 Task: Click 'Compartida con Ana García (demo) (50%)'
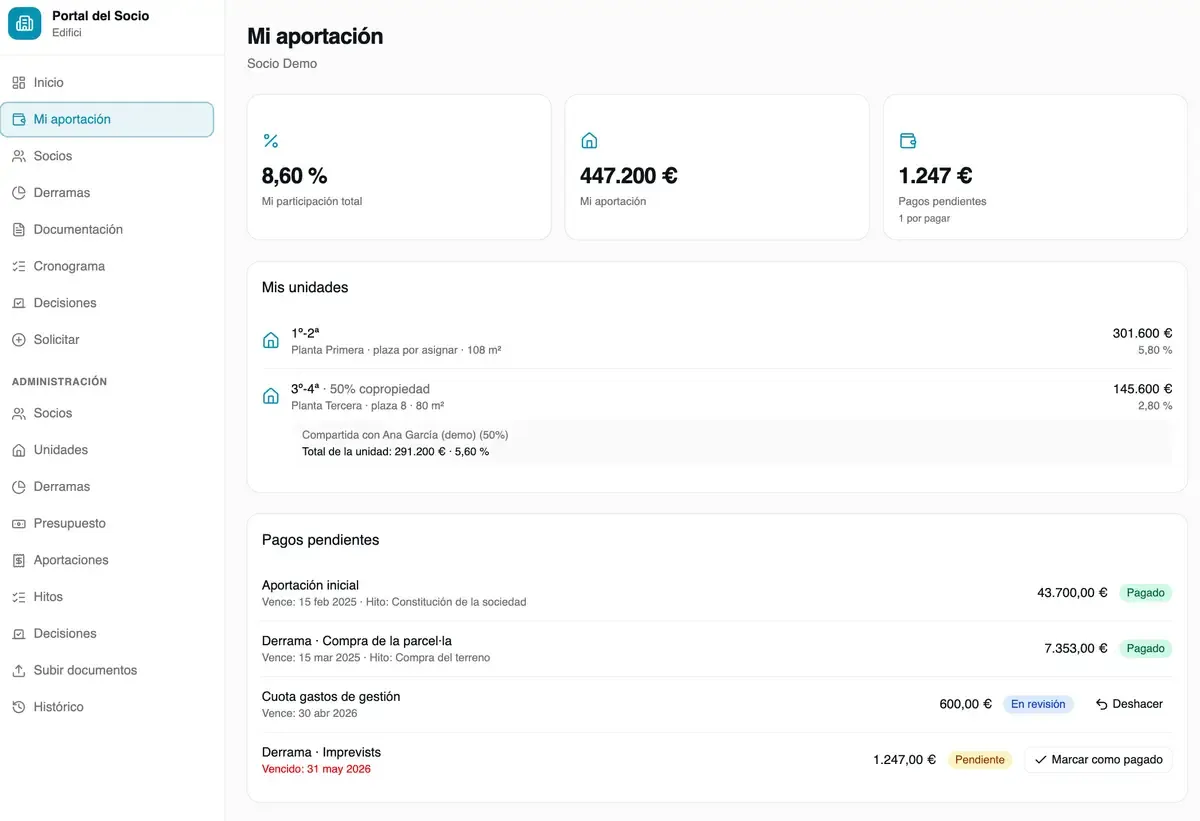click(x=405, y=435)
